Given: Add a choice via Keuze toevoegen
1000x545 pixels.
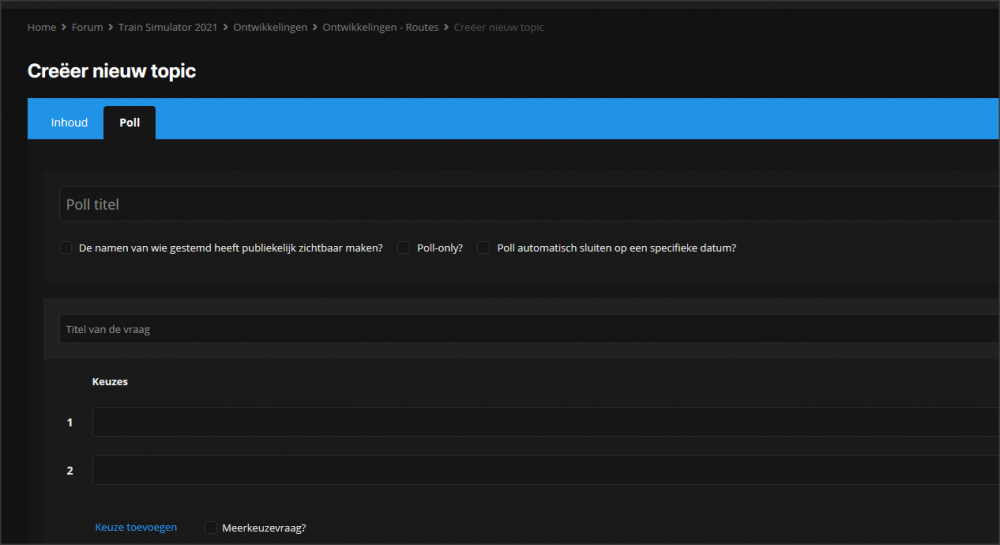Looking at the screenshot, I should pyautogui.click(x=136, y=527).
